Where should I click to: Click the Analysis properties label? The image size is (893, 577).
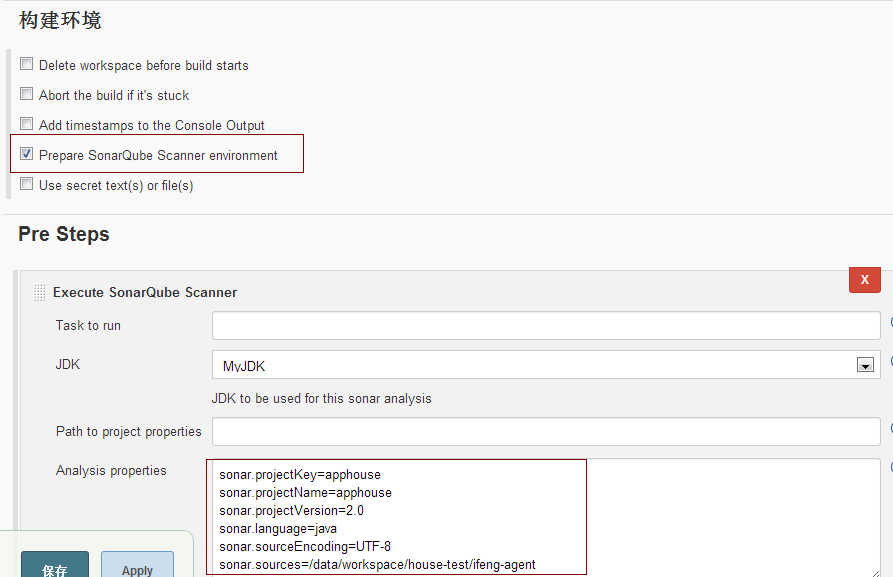(111, 470)
